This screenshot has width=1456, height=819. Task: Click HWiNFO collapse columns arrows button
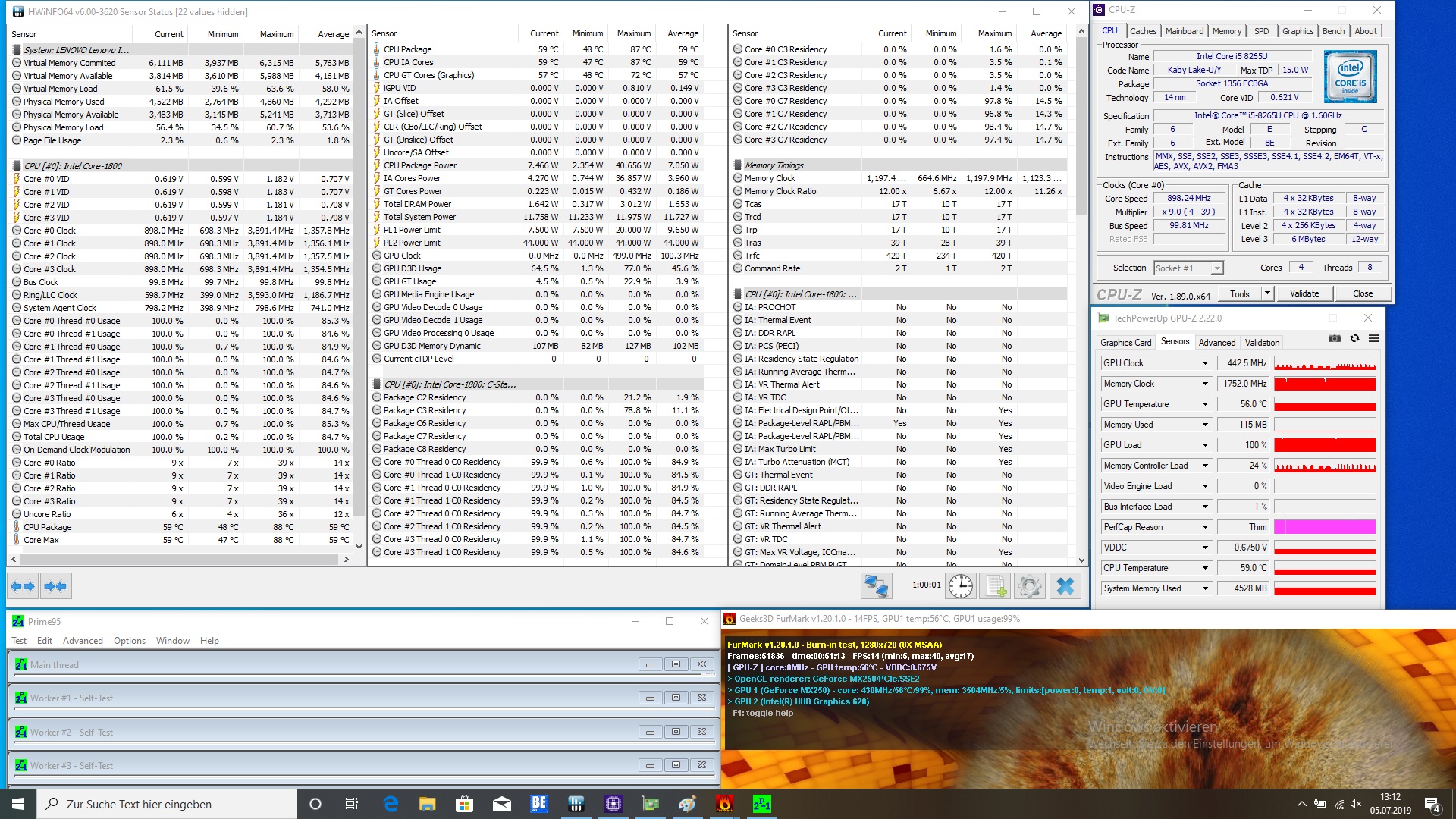coord(55,585)
